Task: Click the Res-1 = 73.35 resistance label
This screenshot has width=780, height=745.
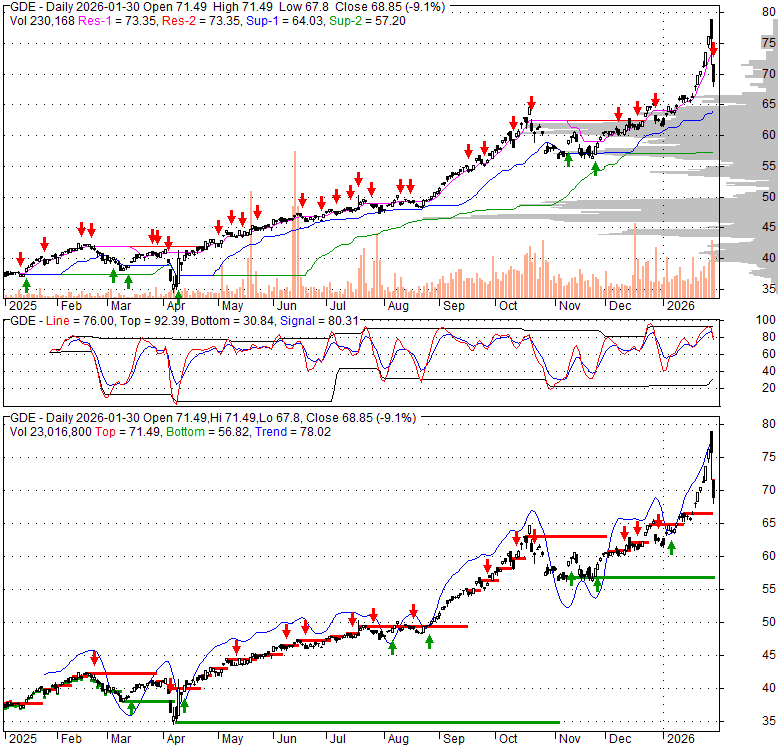Action: (x=107, y=18)
